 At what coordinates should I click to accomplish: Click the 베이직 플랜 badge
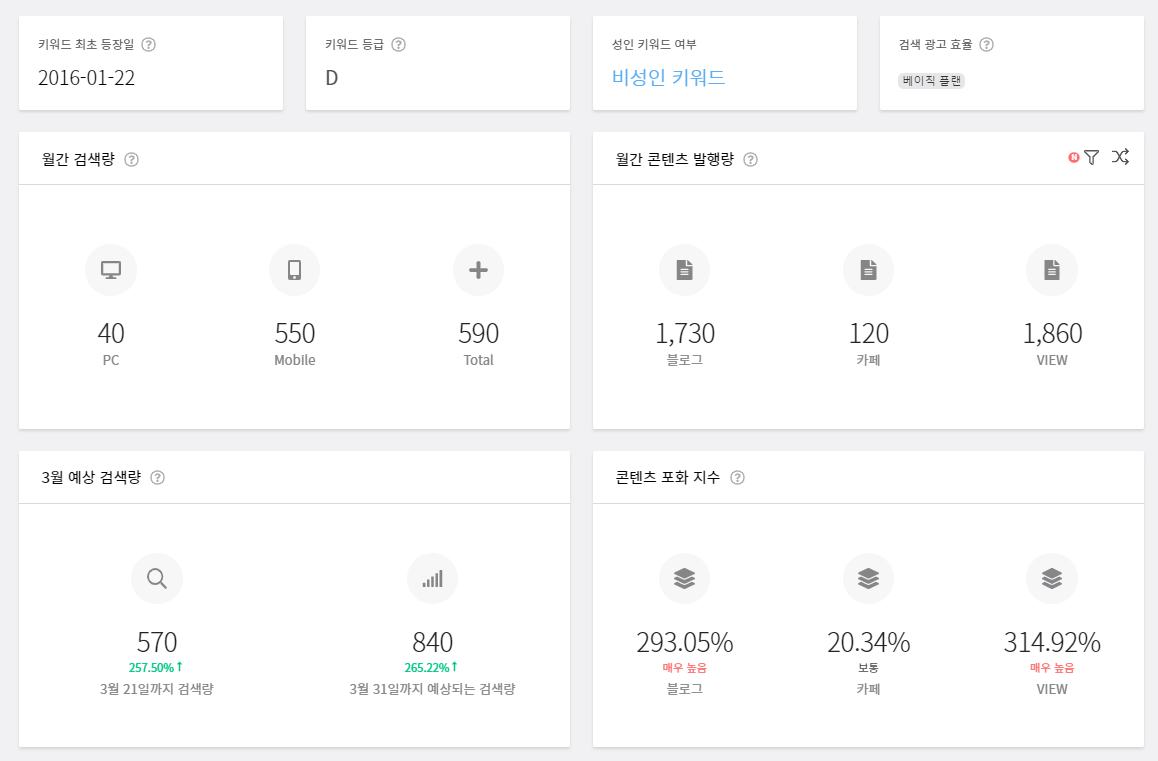[930, 81]
